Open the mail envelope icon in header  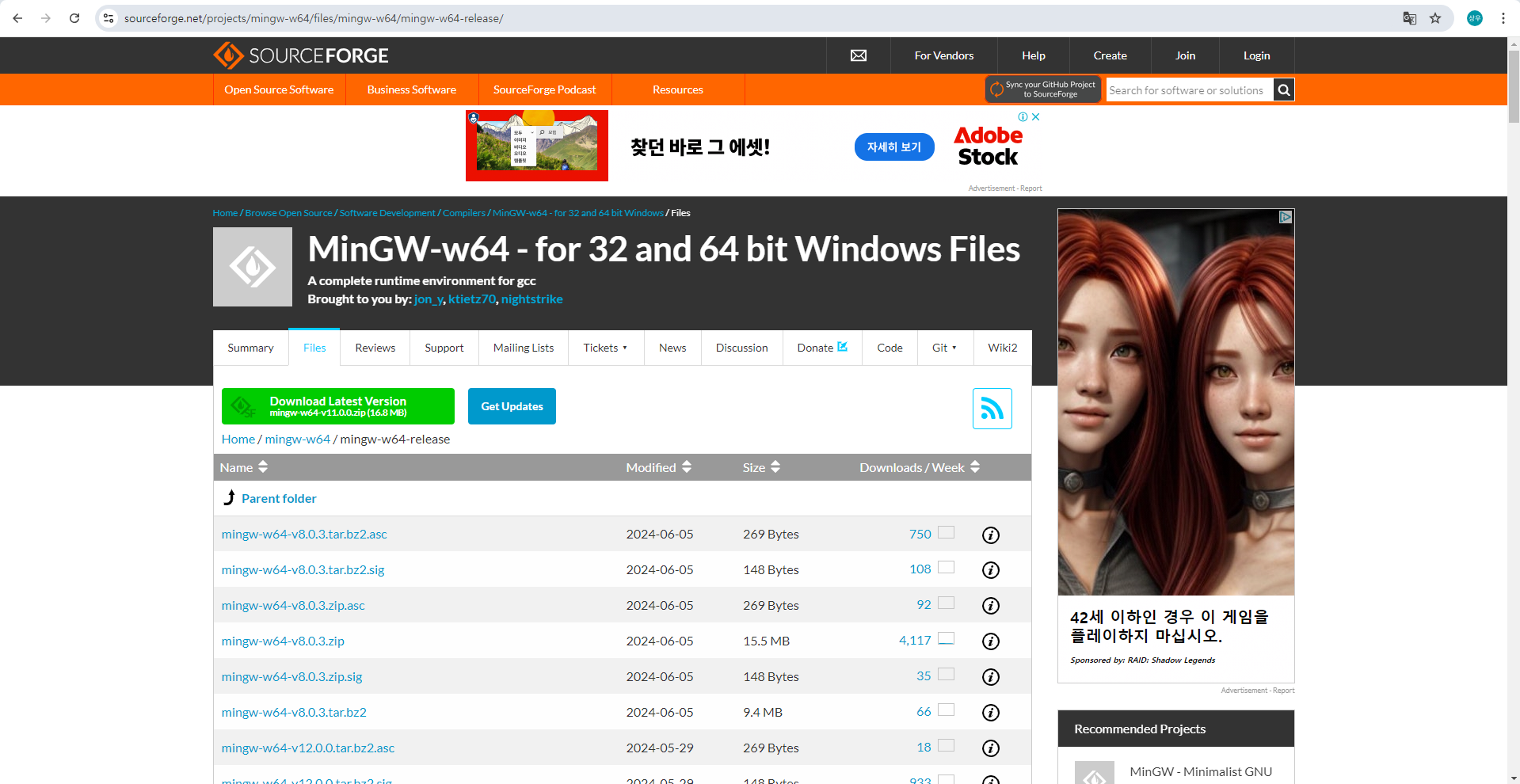point(859,55)
